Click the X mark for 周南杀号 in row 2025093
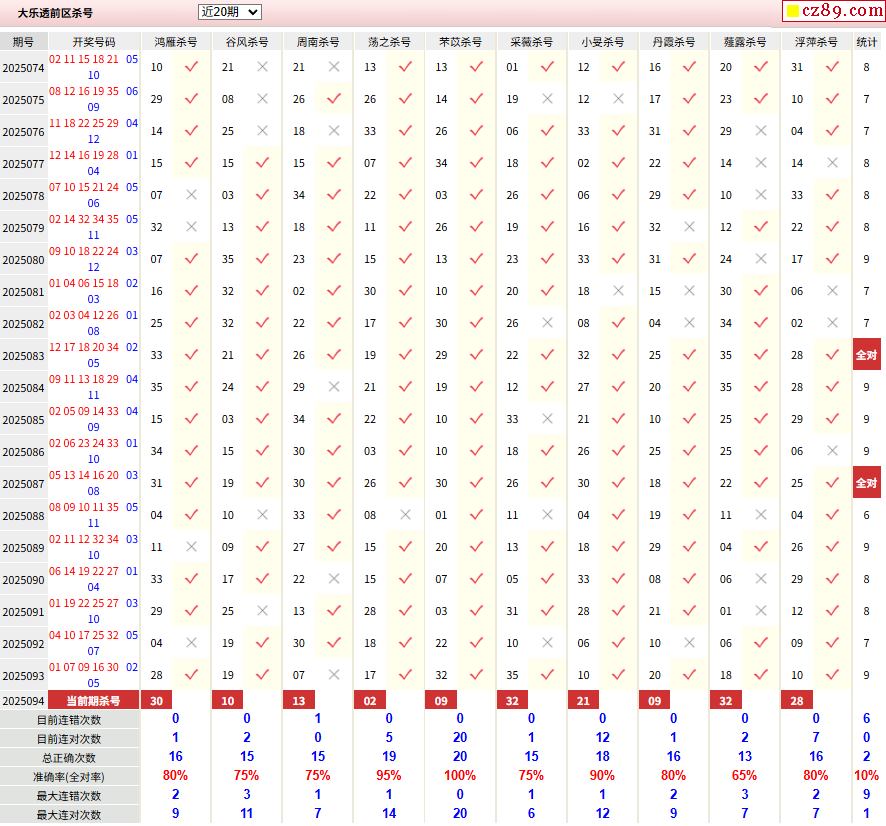 pyautogui.click(x=334, y=675)
